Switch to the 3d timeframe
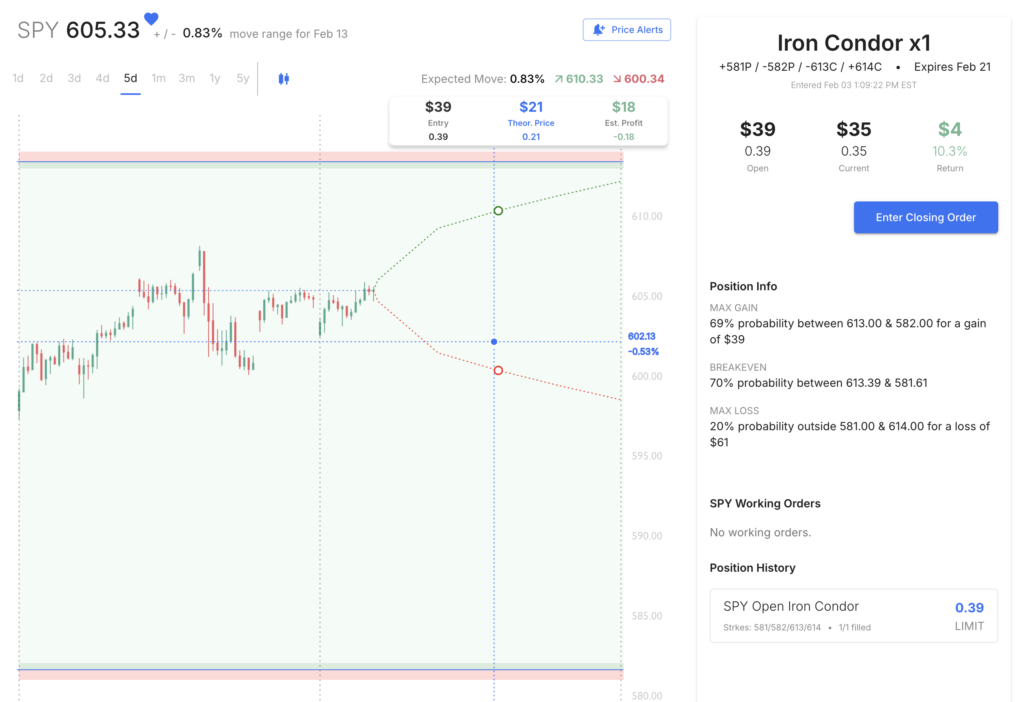 click(74, 78)
